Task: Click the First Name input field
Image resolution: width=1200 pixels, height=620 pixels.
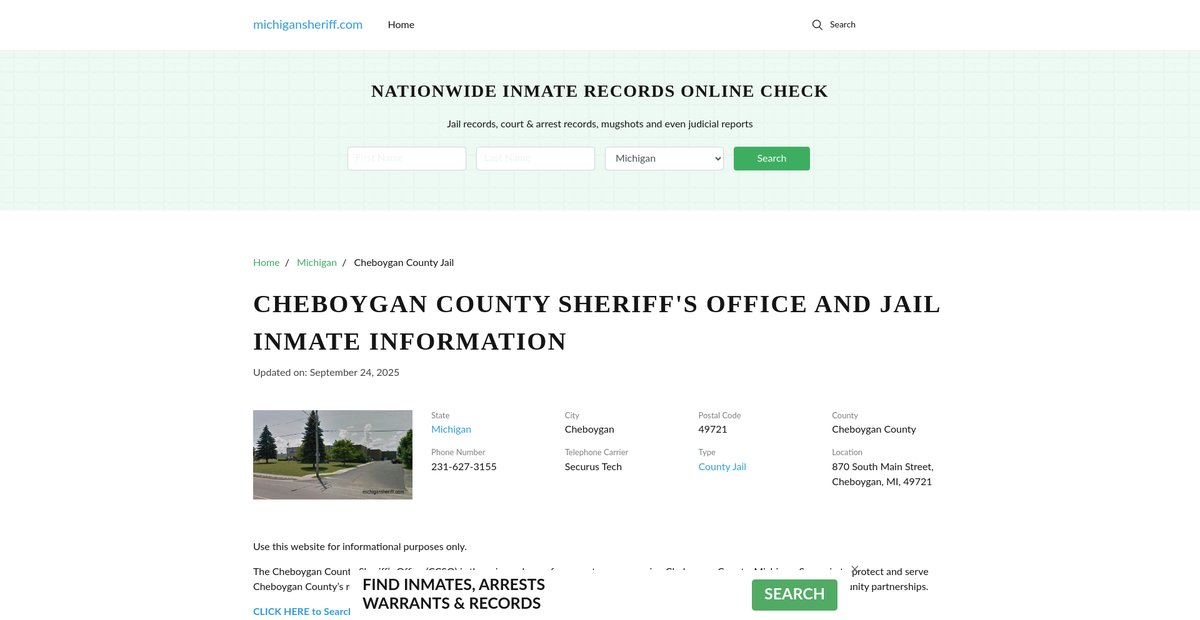Action: click(x=407, y=158)
